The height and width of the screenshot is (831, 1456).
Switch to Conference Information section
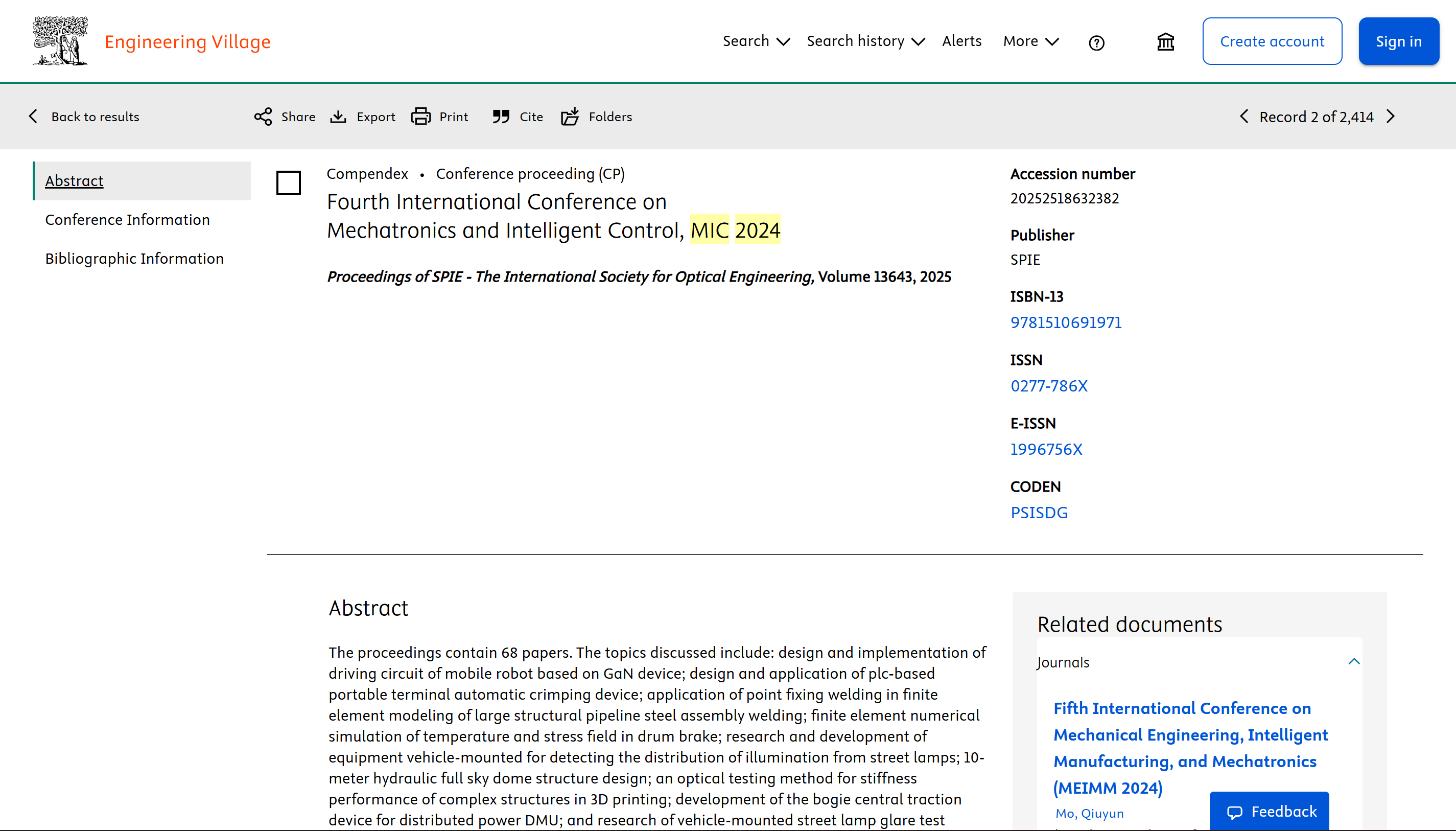click(127, 220)
